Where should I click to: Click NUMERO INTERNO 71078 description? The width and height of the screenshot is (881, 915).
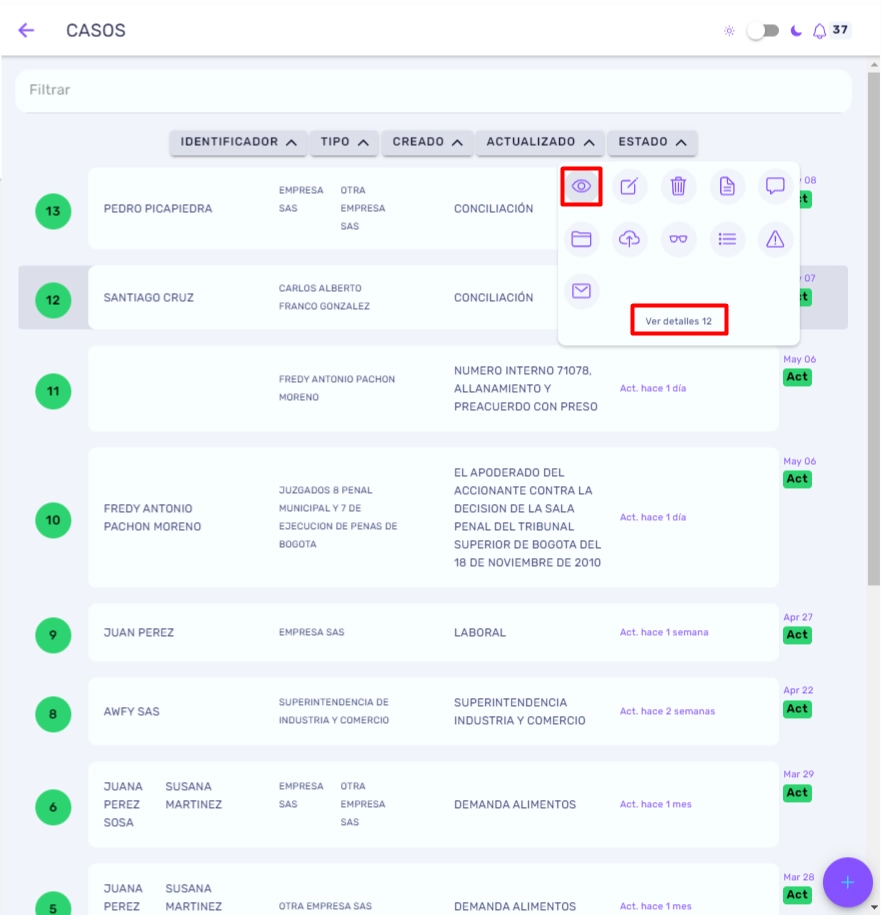pos(526,389)
